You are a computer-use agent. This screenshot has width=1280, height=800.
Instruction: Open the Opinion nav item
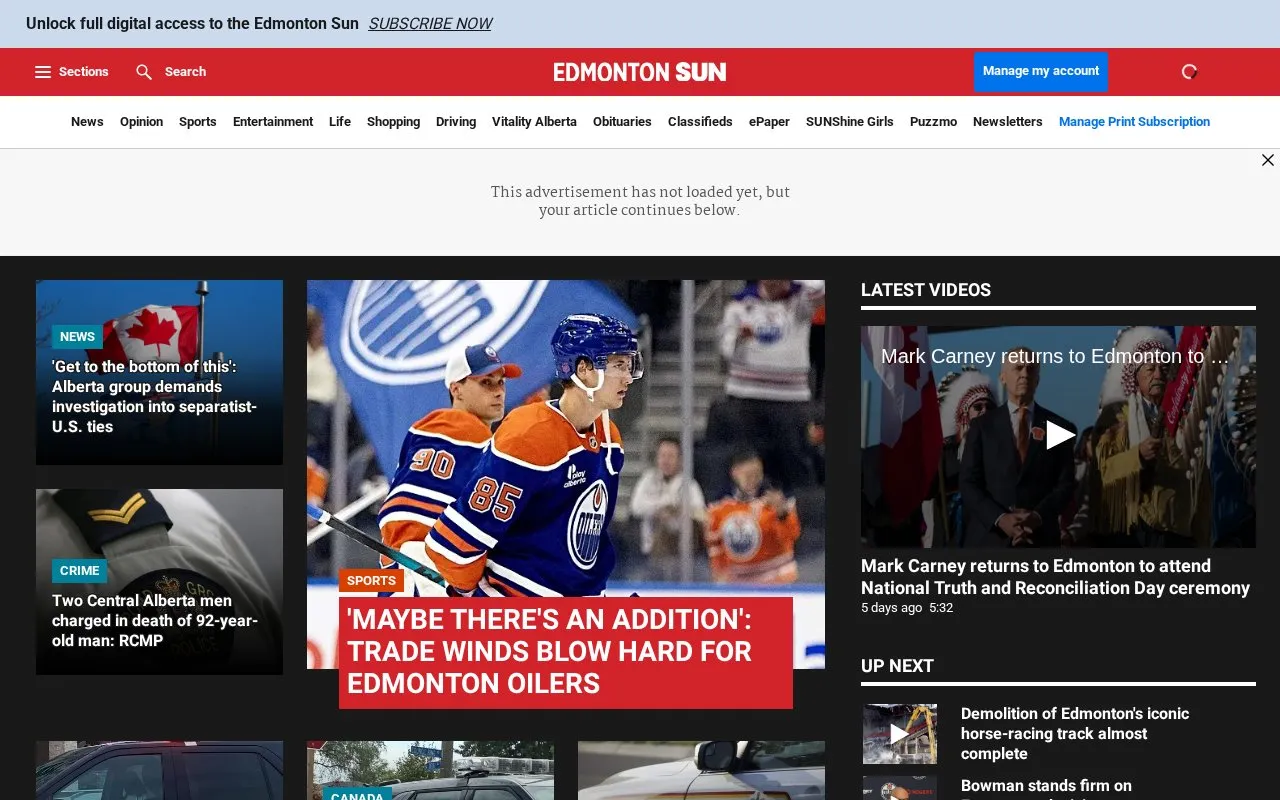(141, 122)
